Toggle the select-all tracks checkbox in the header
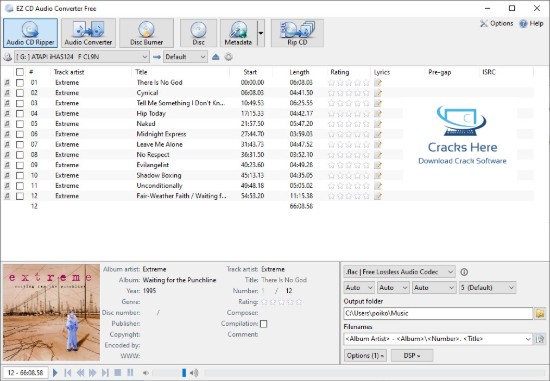Screen dimensions: 550x381 (20, 72)
